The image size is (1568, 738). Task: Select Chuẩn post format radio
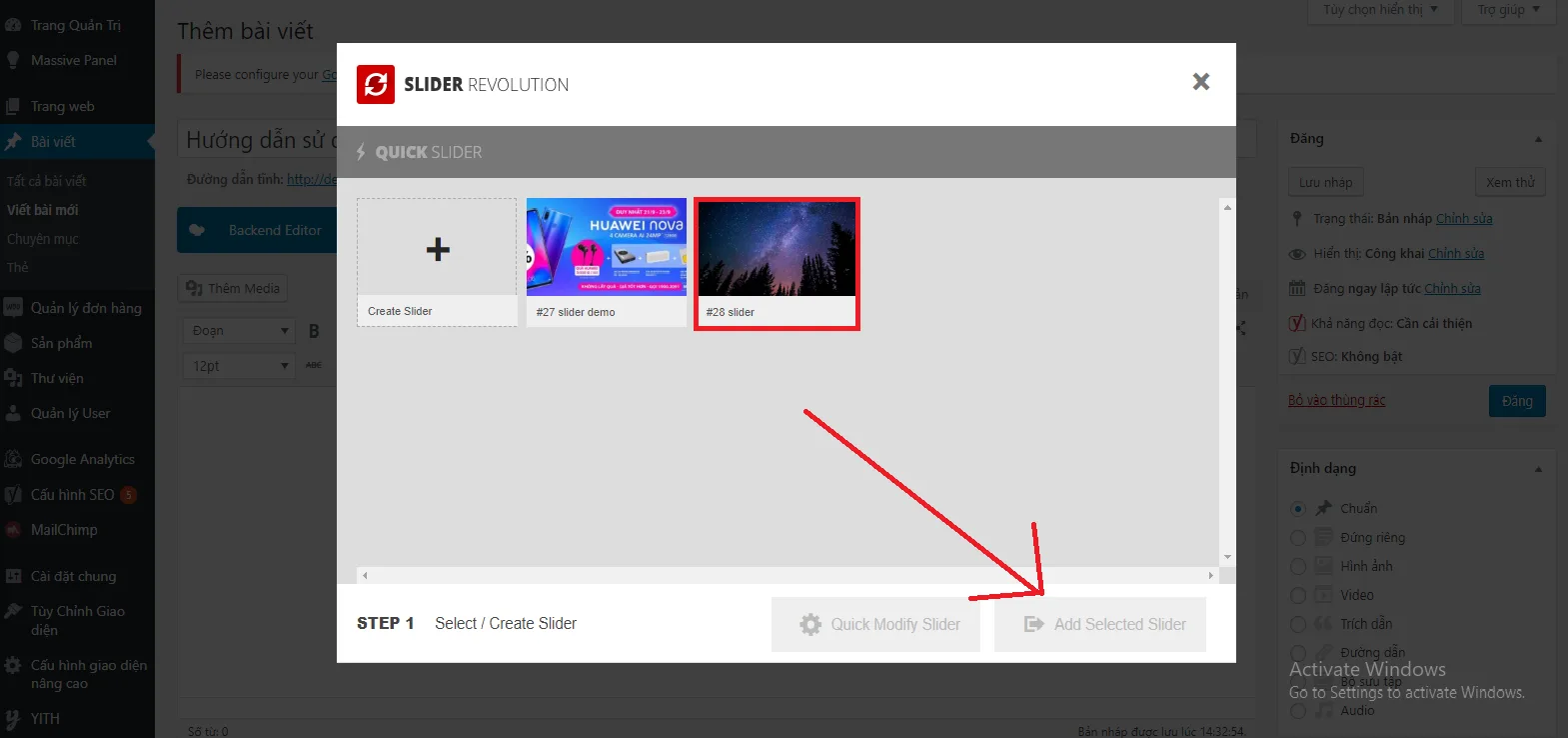(x=1298, y=509)
